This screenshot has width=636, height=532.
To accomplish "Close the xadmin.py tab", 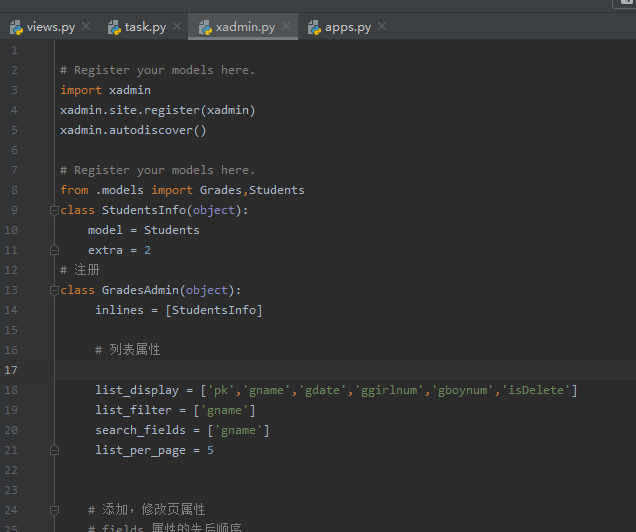I will point(286,26).
